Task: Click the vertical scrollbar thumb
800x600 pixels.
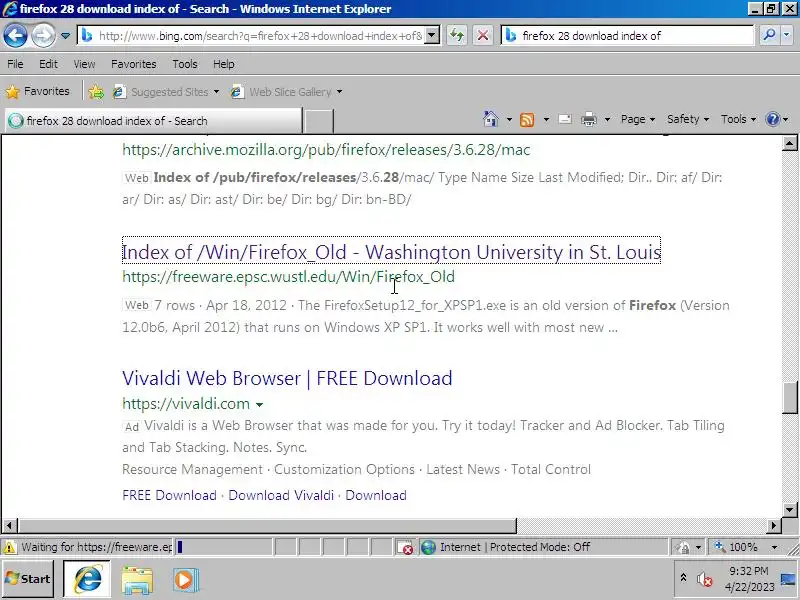Action: pos(790,397)
